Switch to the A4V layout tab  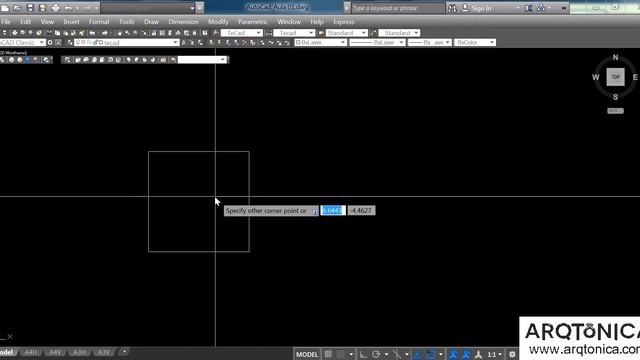point(55,352)
